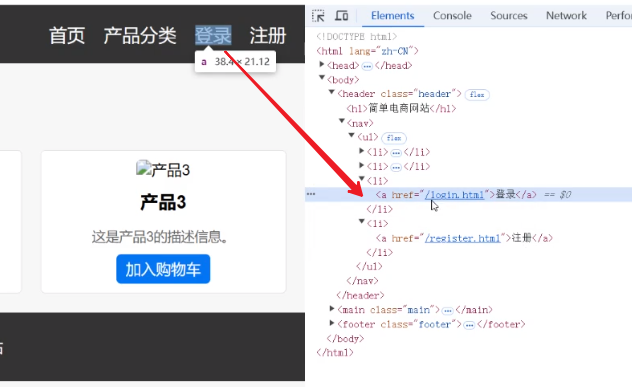The height and width of the screenshot is (387, 632).
Task: Click the 登录 navigation link
Action: click(213, 35)
